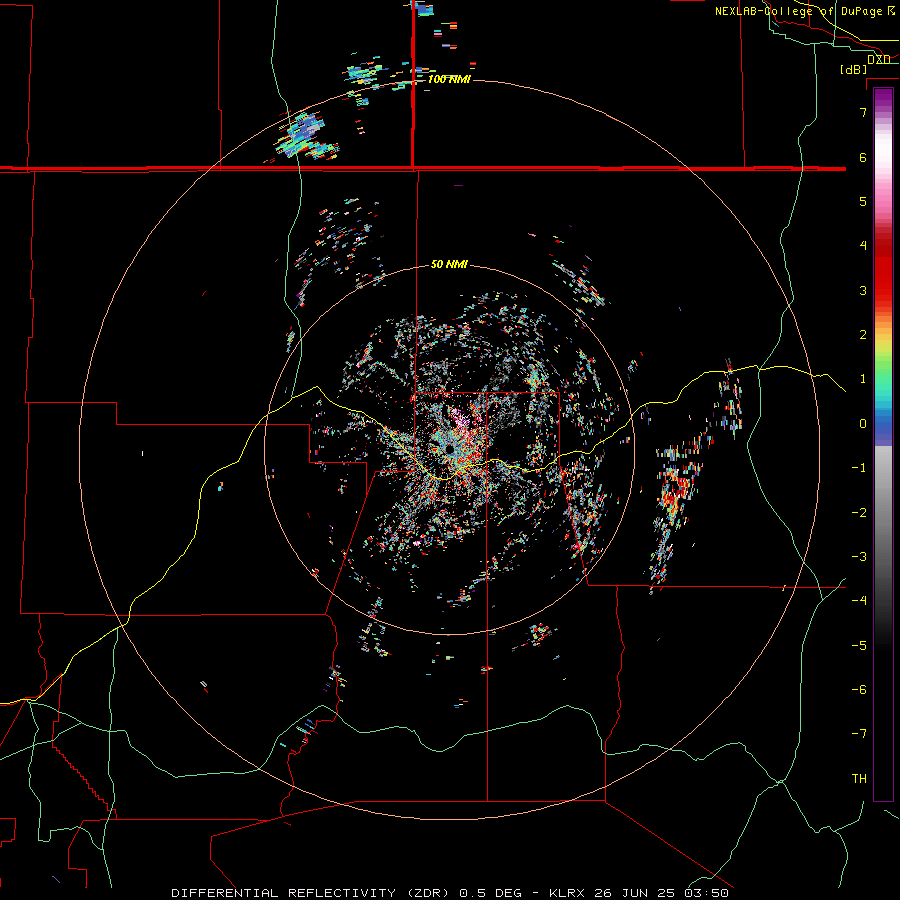Click the -7 value on the dB scale
Viewport: 900px width, 900px height.
pos(859,734)
